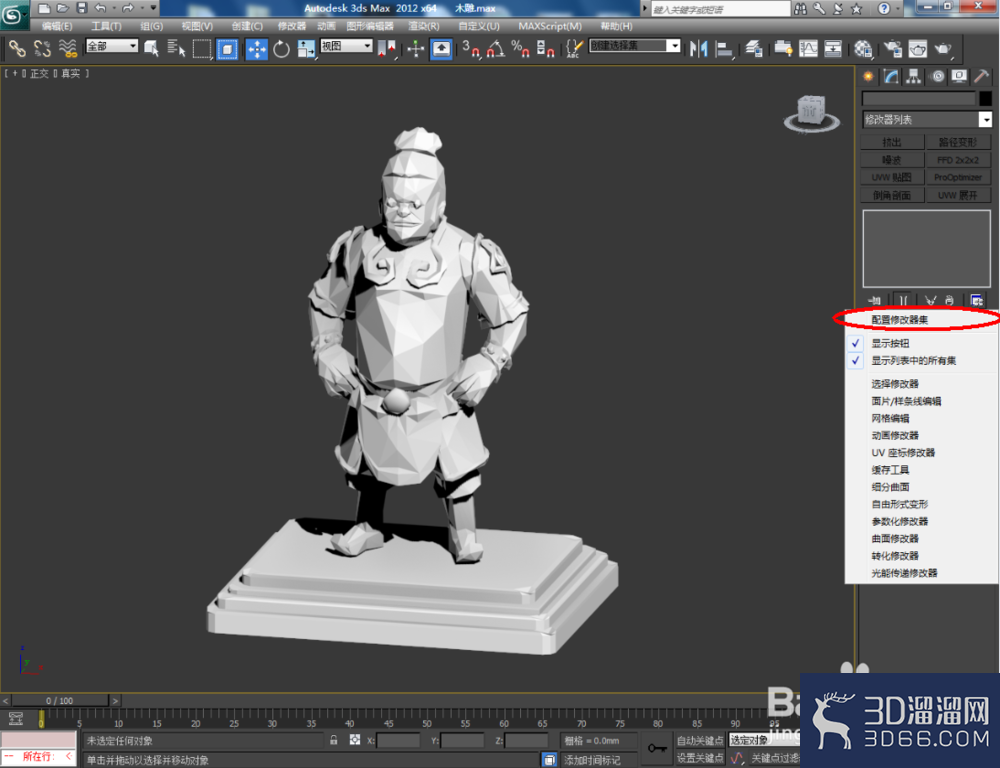Activate the Select and Rotate tool
The height and width of the screenshot is (768, 1000).
[281, 48]
